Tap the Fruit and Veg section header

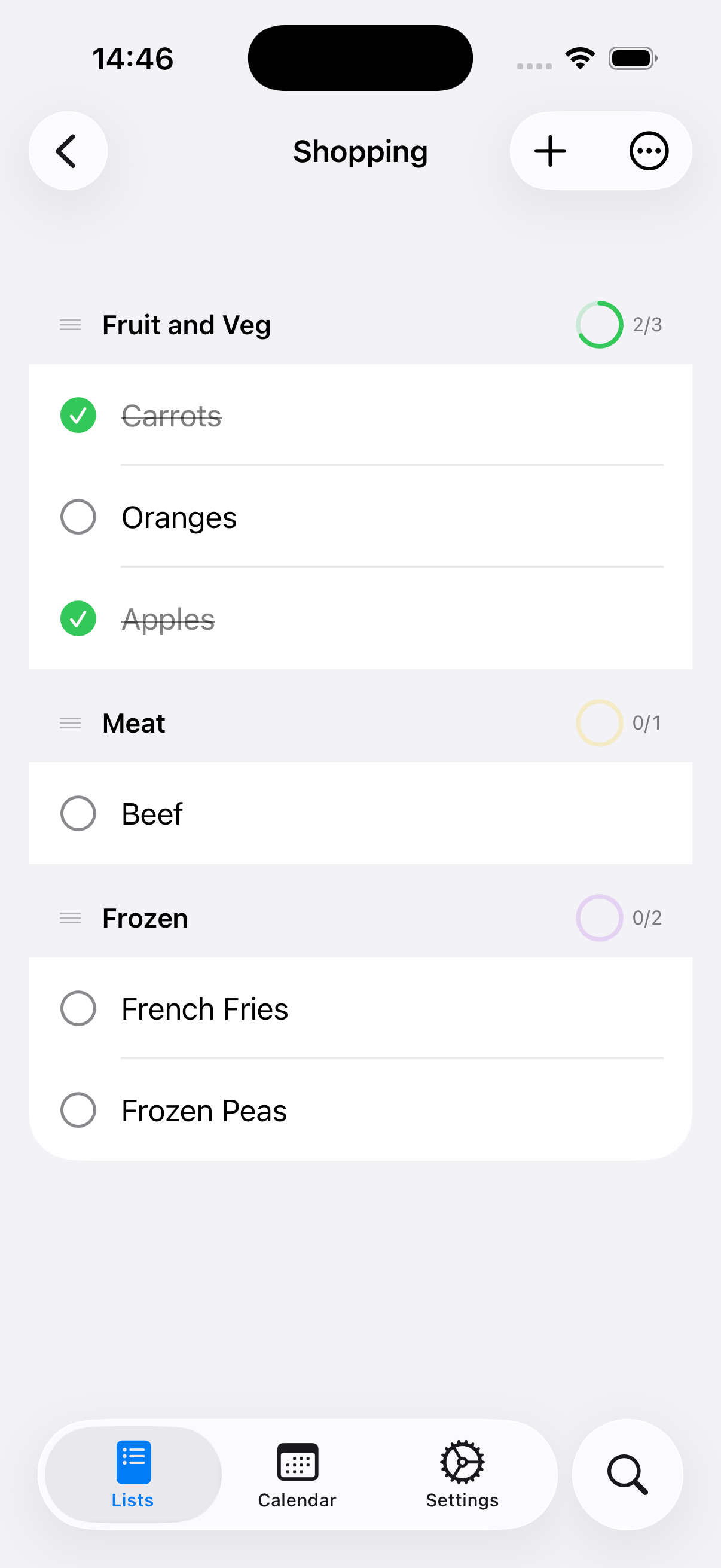tap(186, 325)
